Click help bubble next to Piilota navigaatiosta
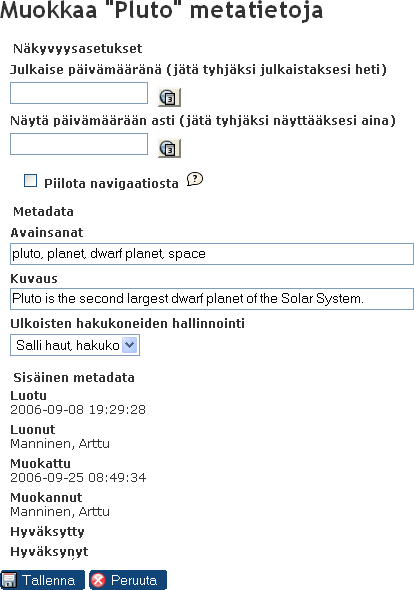The width and height of the screenshot is (414, 590). point(195,179)
